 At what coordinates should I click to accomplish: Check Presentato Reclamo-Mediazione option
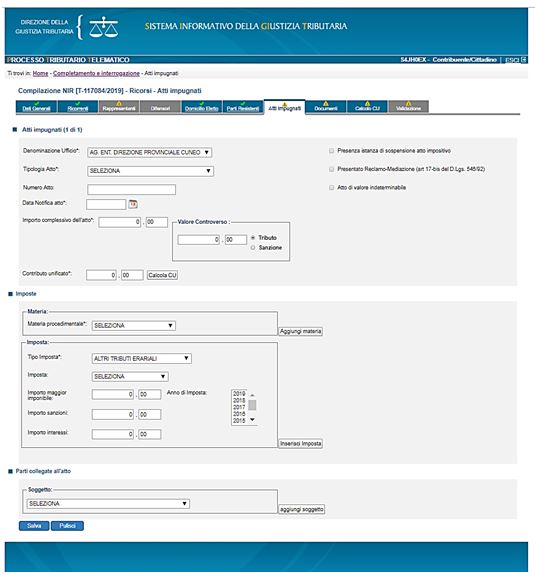[x=331, y=169]
